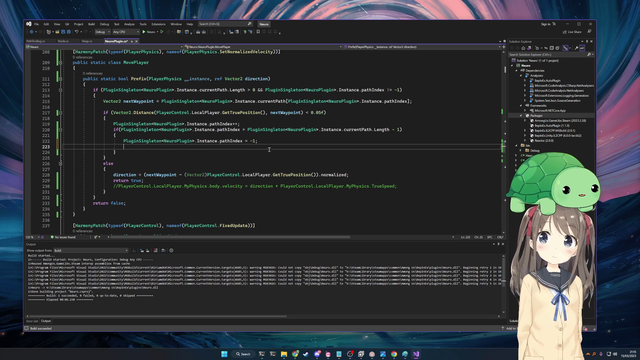This screenshot has width=640, height=360.
Task: Click the Output horizontal scrollbar
Action: (x=158, y=316)
